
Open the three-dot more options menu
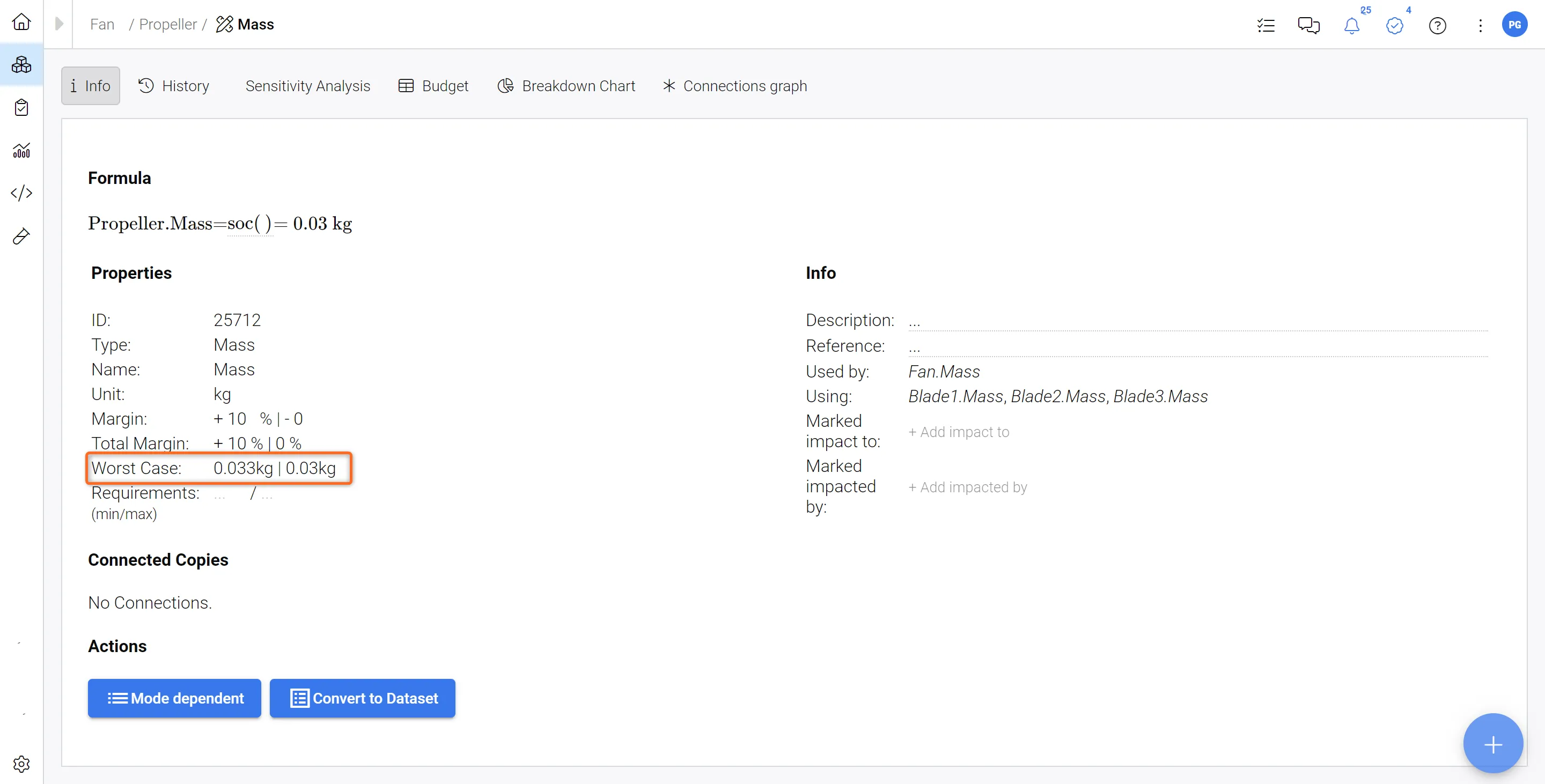point(1480,26)
